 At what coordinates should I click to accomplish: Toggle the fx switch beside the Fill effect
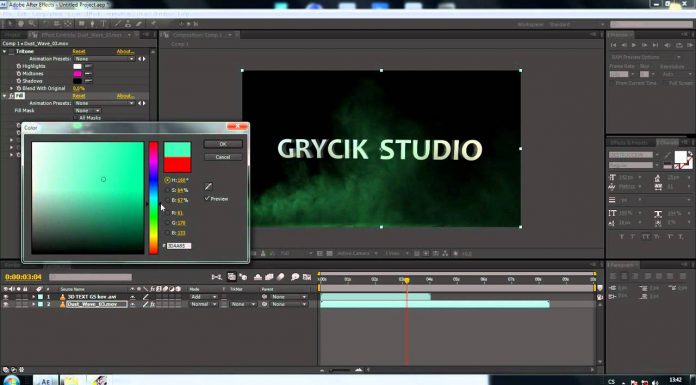[11, 96]
